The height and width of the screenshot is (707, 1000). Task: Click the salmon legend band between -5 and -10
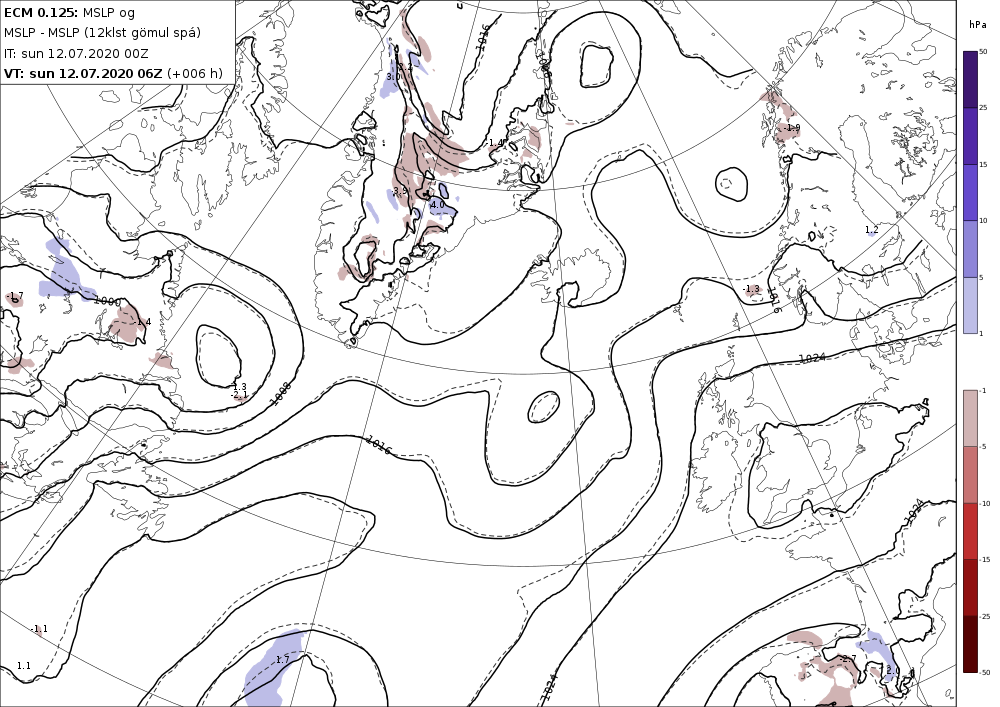click(x=970, y=474)
